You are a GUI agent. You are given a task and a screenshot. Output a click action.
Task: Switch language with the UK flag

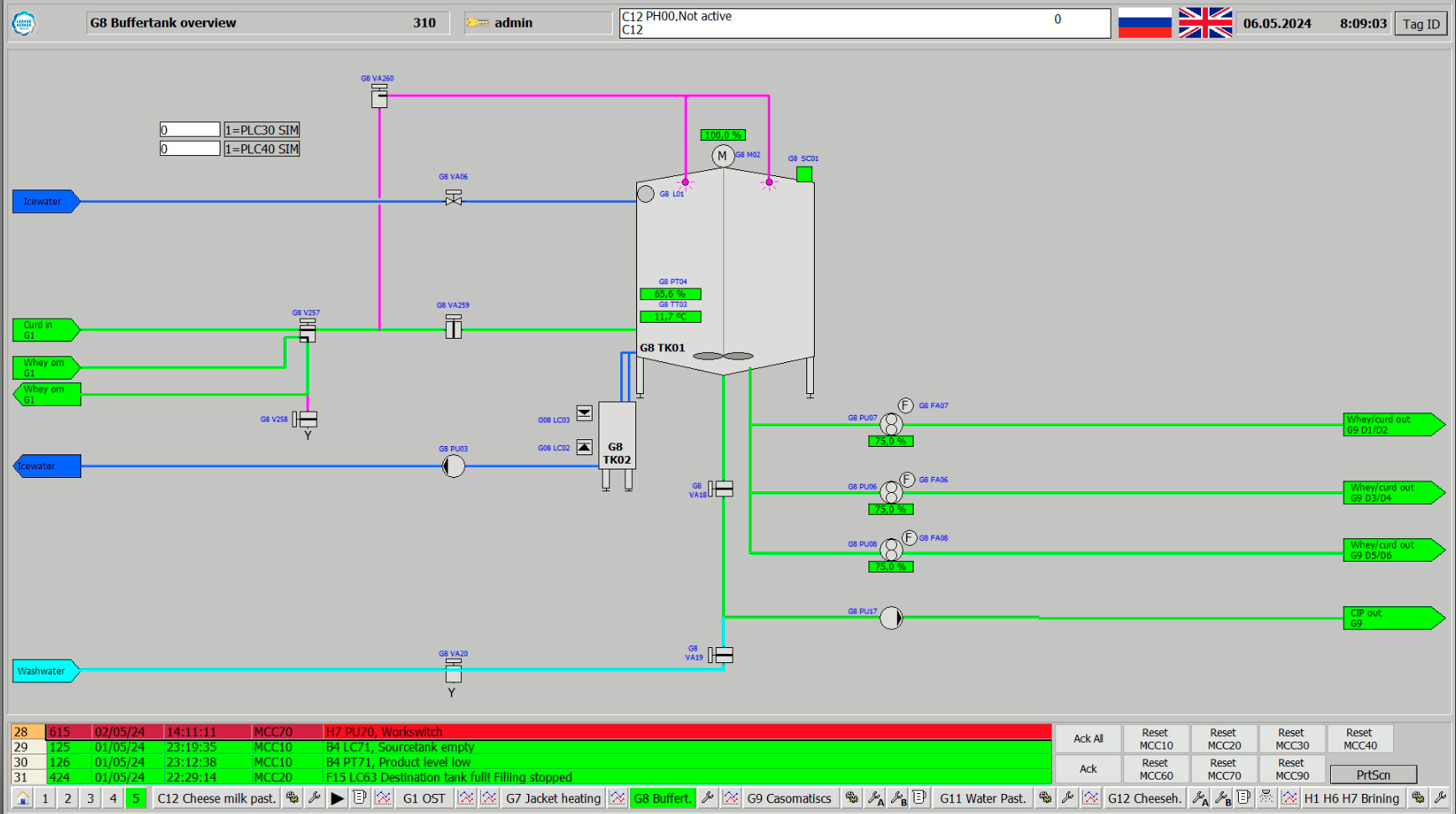(1205, 23)
